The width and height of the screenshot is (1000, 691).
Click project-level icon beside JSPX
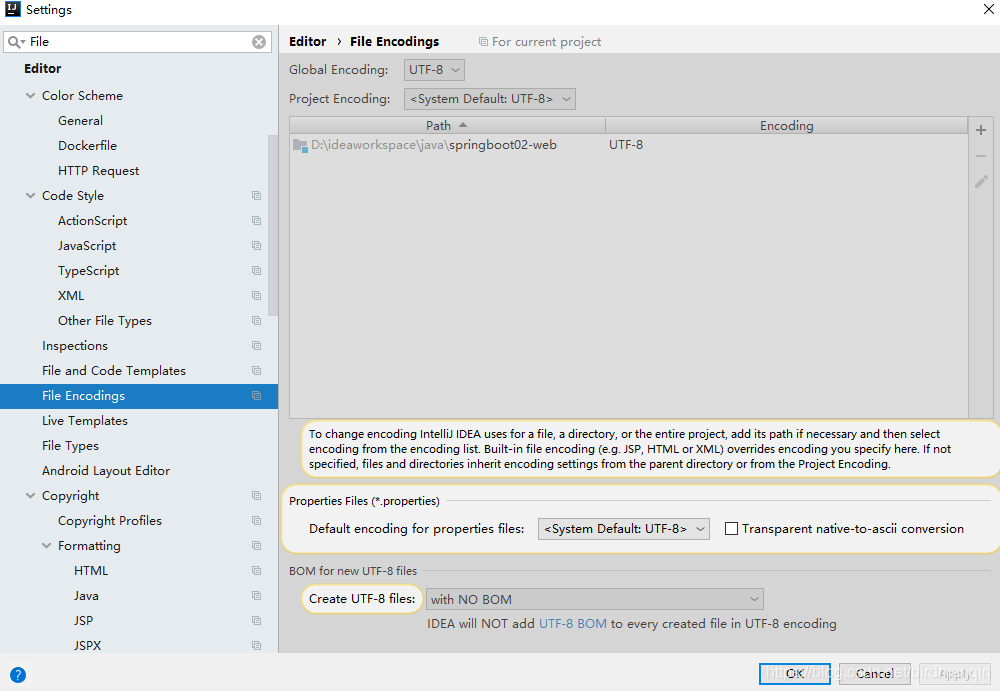coord(256,646)
